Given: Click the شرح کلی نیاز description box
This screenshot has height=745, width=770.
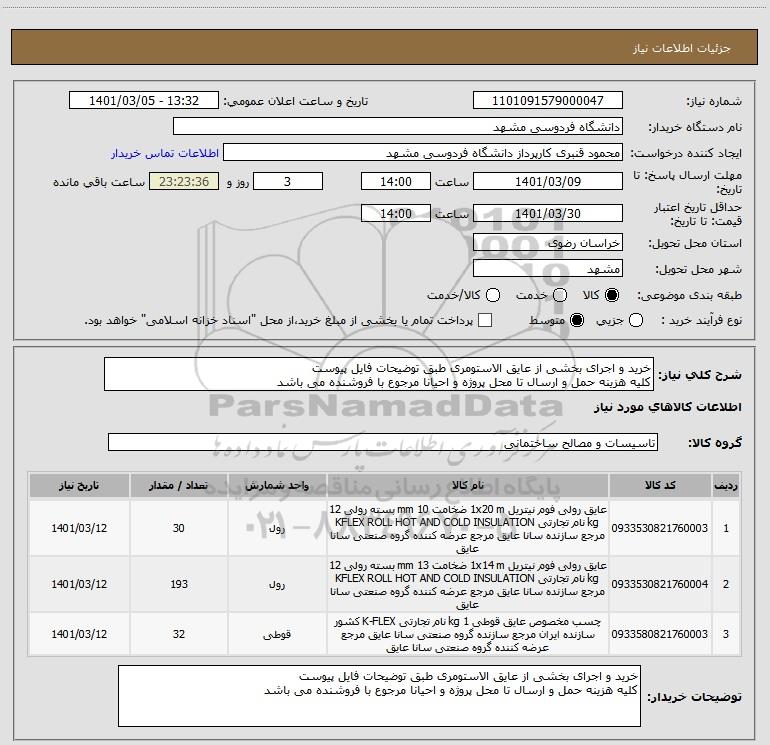Looking at the screenshot, I should click(379, 374).
